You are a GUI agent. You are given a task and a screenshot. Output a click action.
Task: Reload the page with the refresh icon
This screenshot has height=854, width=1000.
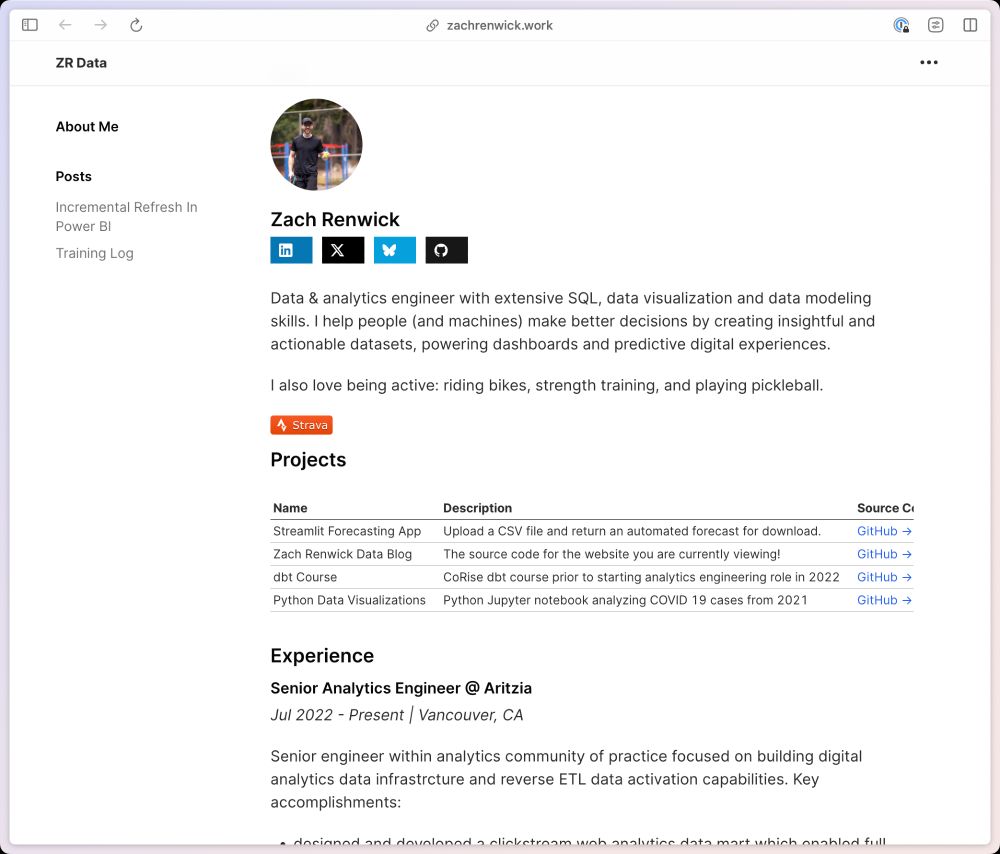click(x=136, y=26)
